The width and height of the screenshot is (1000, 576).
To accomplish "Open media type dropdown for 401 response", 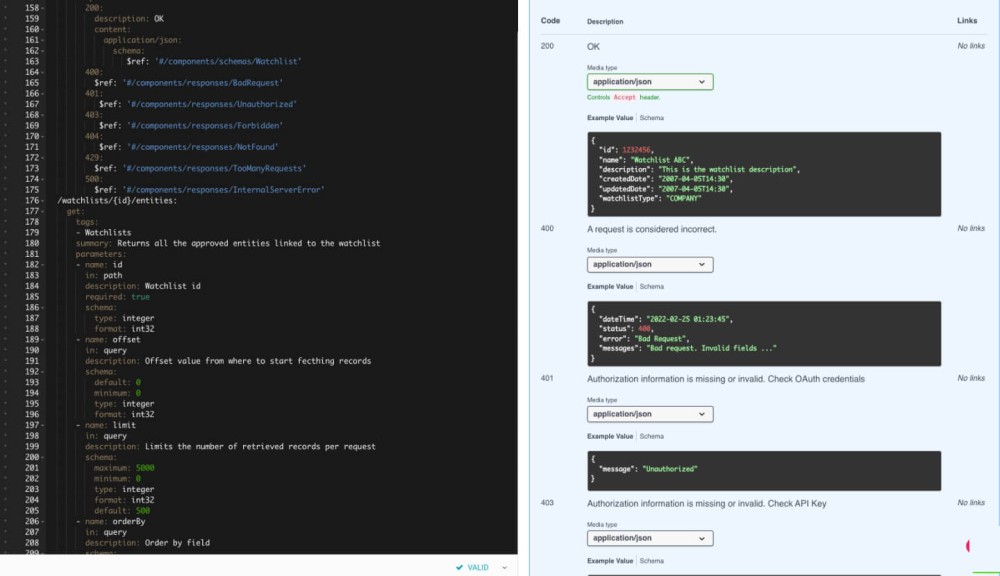I will [x=650, y=414].
